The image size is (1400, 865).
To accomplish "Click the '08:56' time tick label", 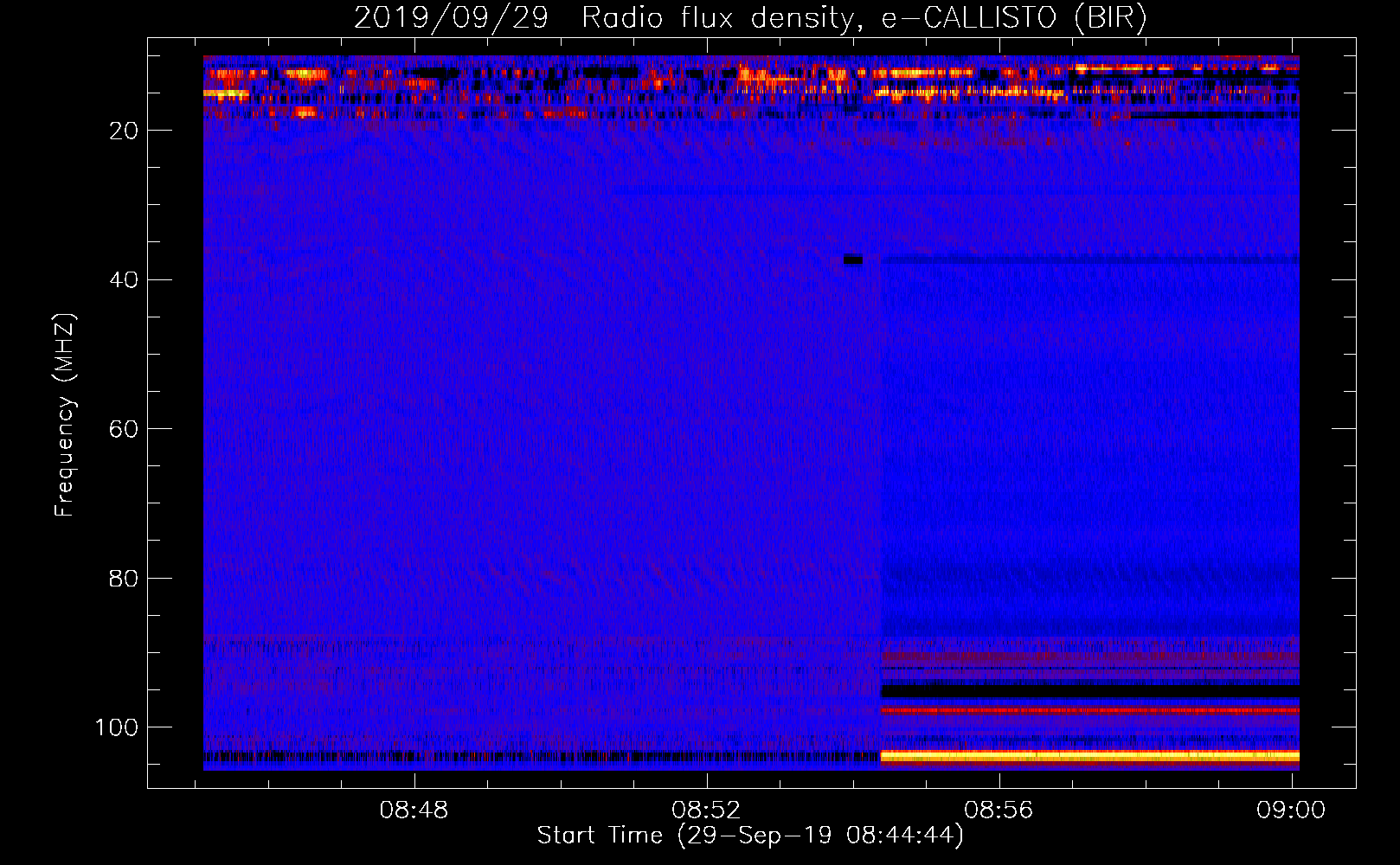I will [x=999, y=810].
